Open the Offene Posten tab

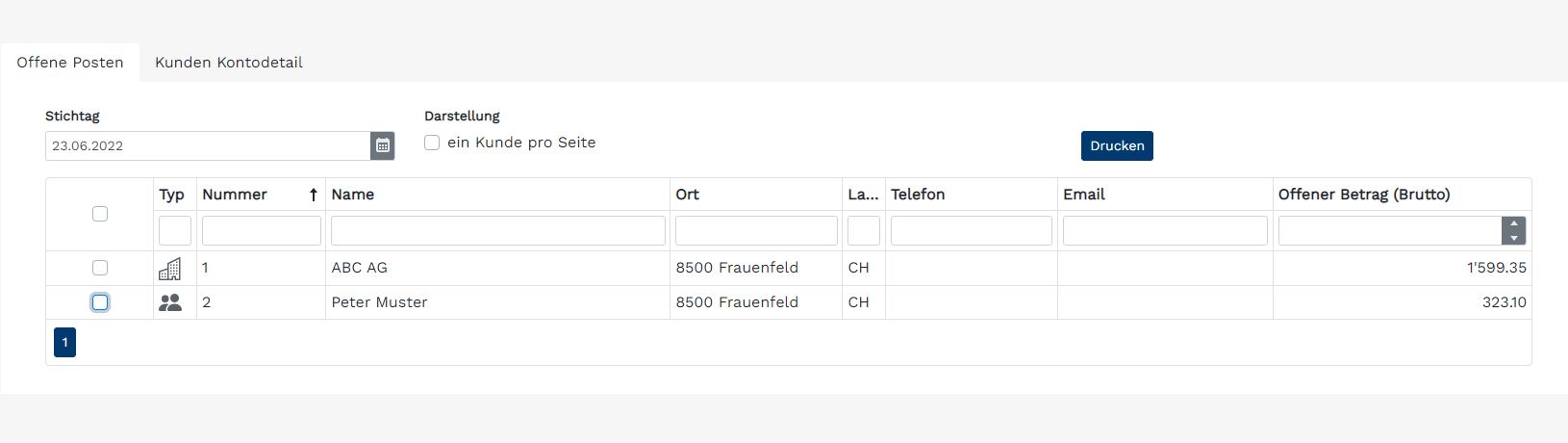pos(70,63)
